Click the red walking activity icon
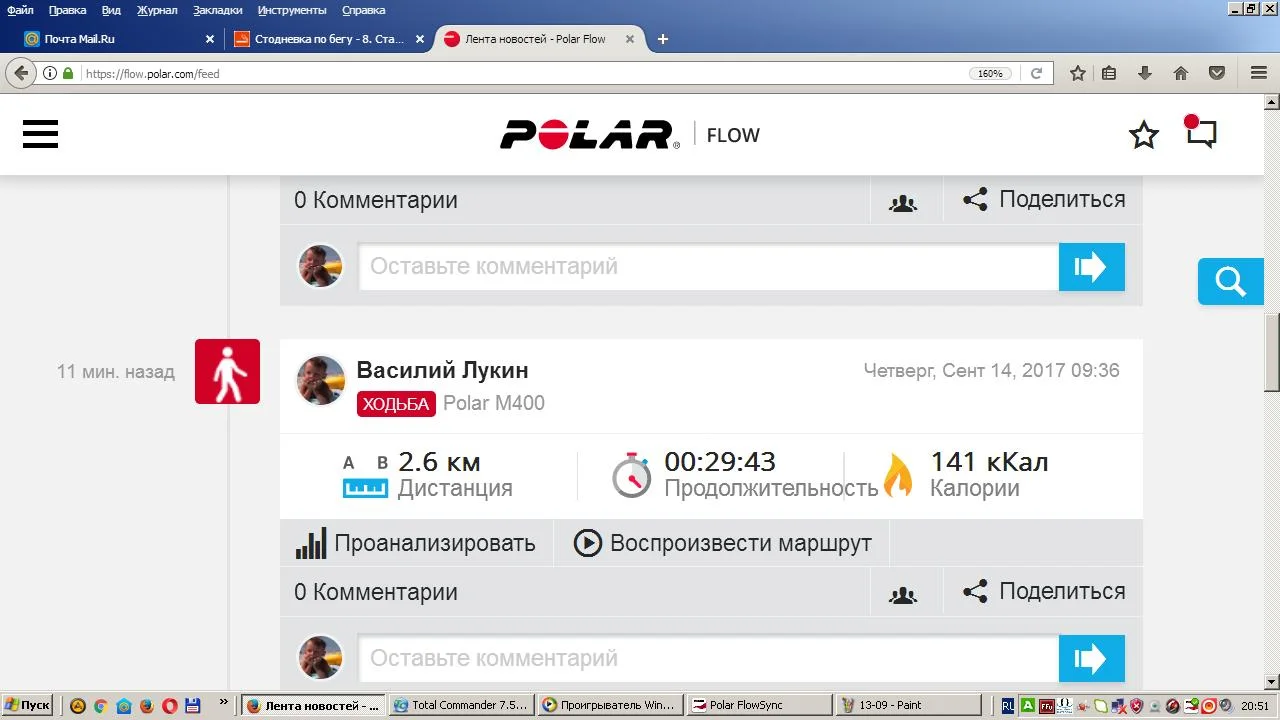 227,371
